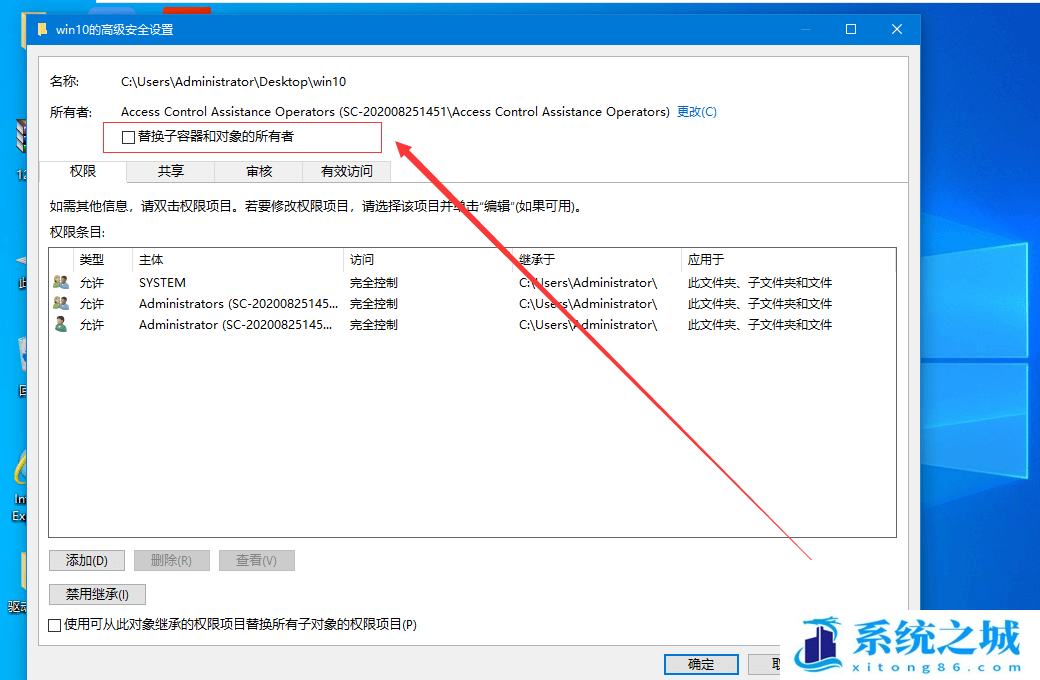Screen dimensions: 1040x680
Task: Click 完全控制 in the Administrators row
Action: pyautogui.click(x=373, y=304)
